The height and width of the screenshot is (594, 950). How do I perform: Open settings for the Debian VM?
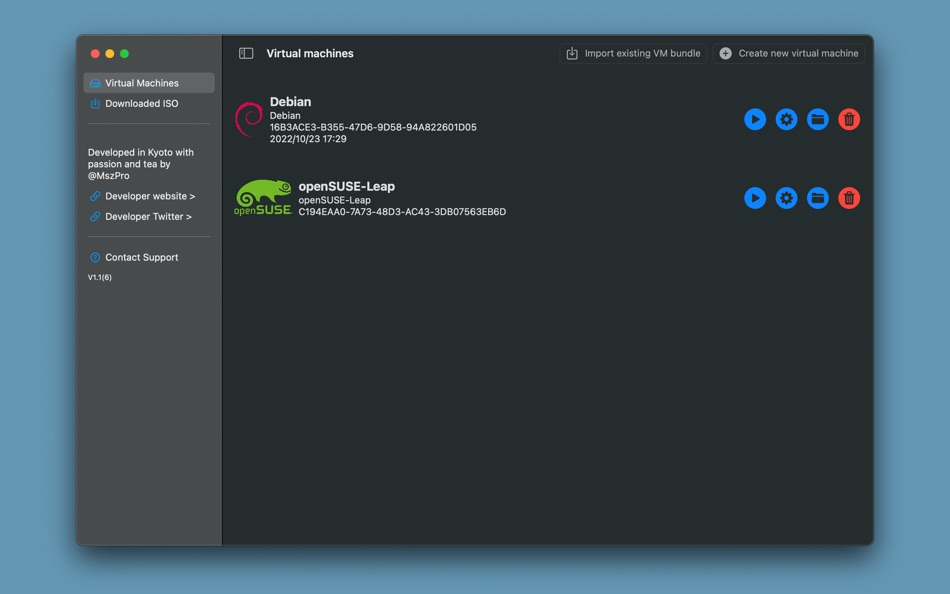786,119
